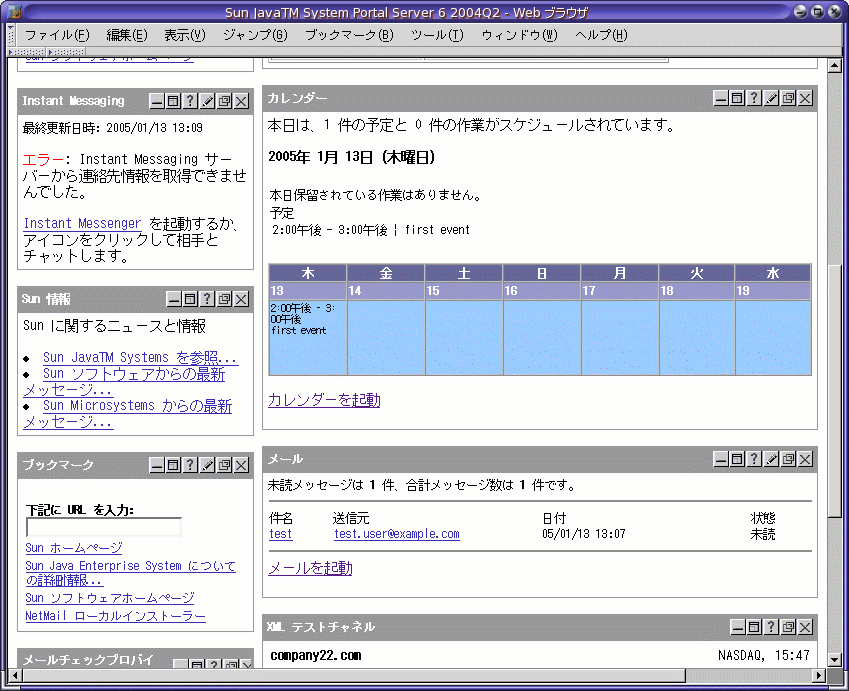Open the ウィンドウ(W) menu
The height and width of the screenshot is (691, 849).
[519, 35]
